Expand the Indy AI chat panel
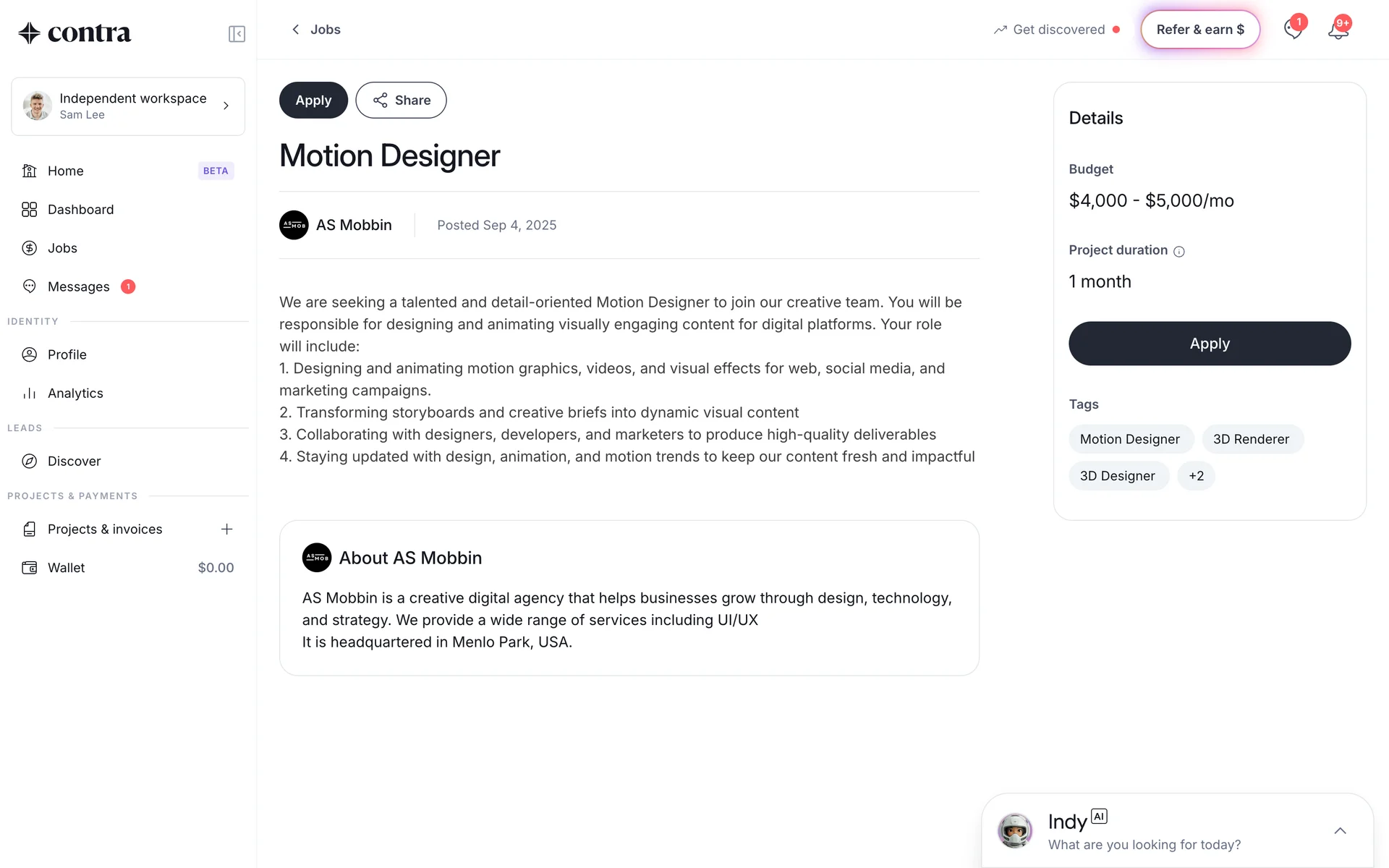The height and width of the screenshot is (868, 1389). (x=1340, y=831)
